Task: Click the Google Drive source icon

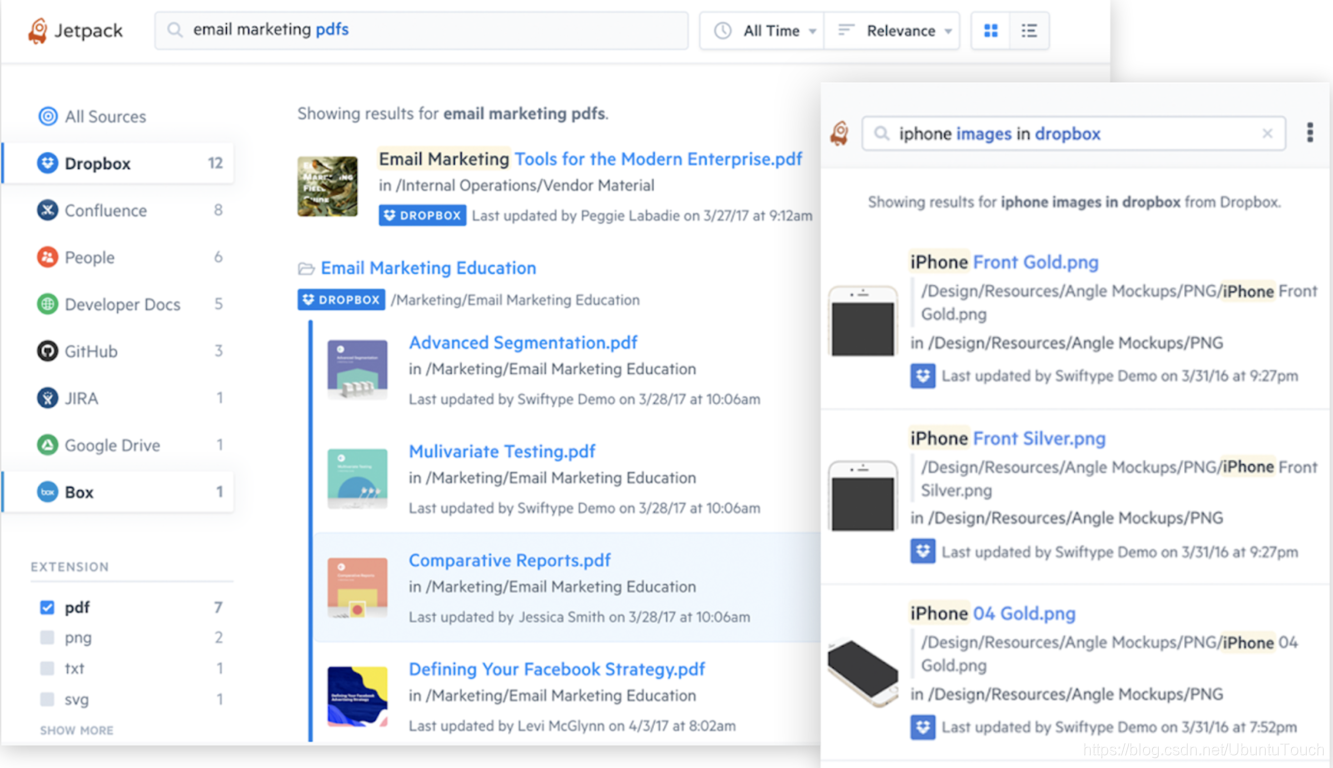Action: pos(47,445)
